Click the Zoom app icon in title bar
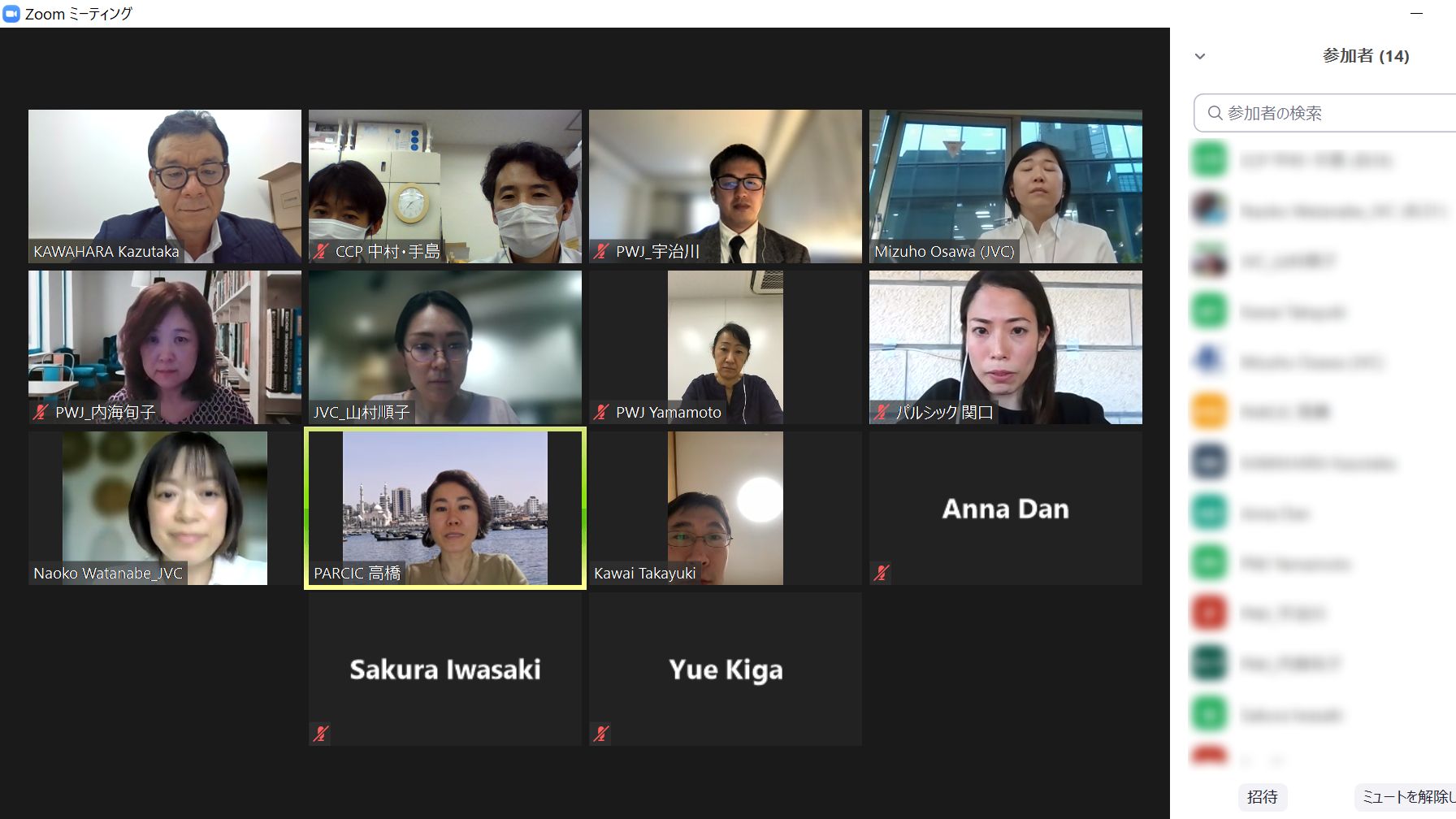1456x819 pixels. (x=11, y=14)
